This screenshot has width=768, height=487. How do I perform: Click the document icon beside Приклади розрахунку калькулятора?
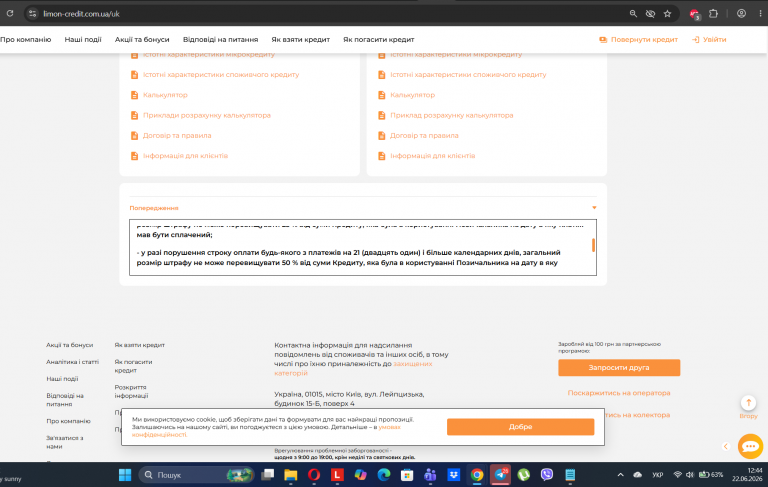click(134, 115)
